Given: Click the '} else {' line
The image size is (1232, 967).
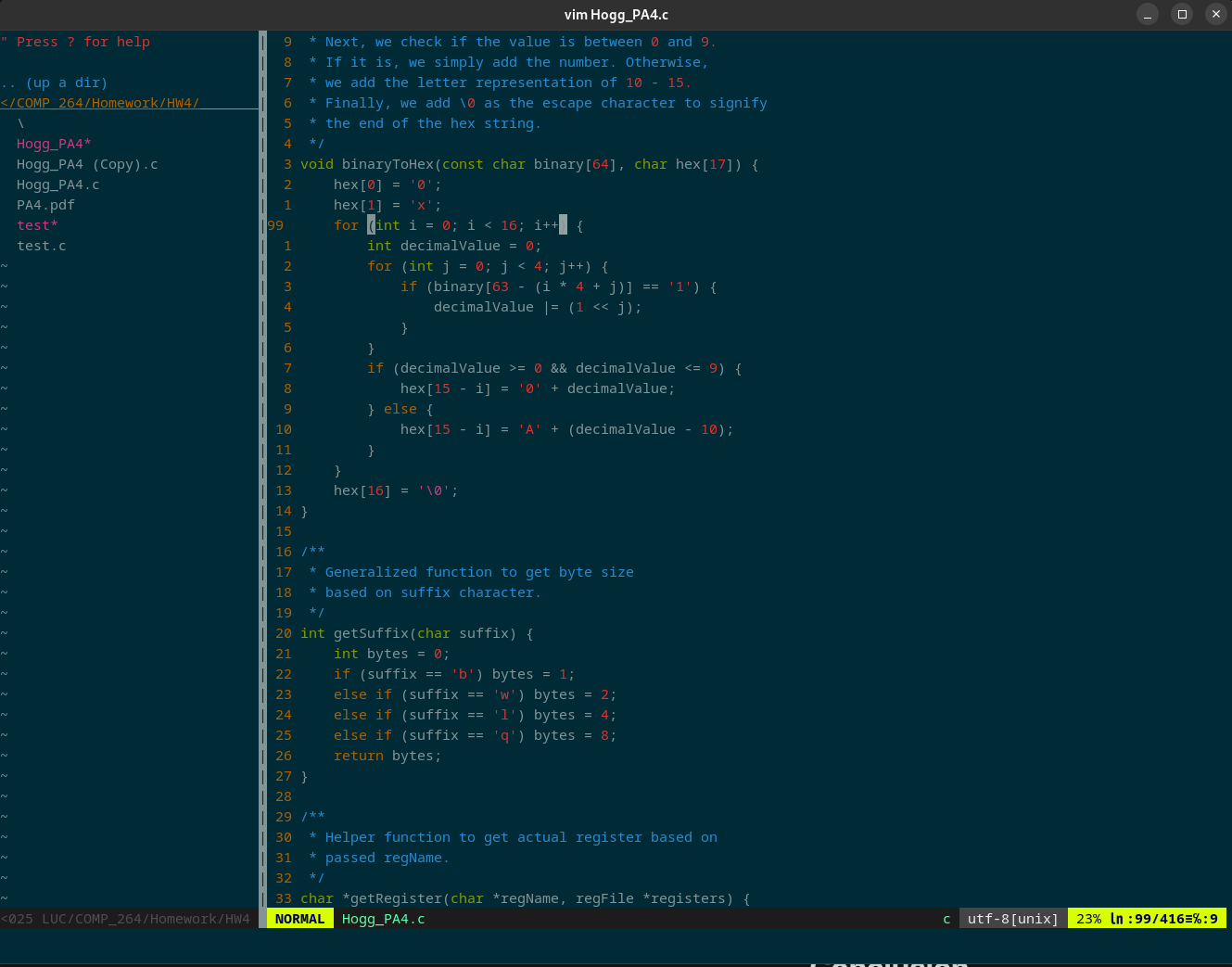Looking at the screenshot, I should tap(400, 409).
